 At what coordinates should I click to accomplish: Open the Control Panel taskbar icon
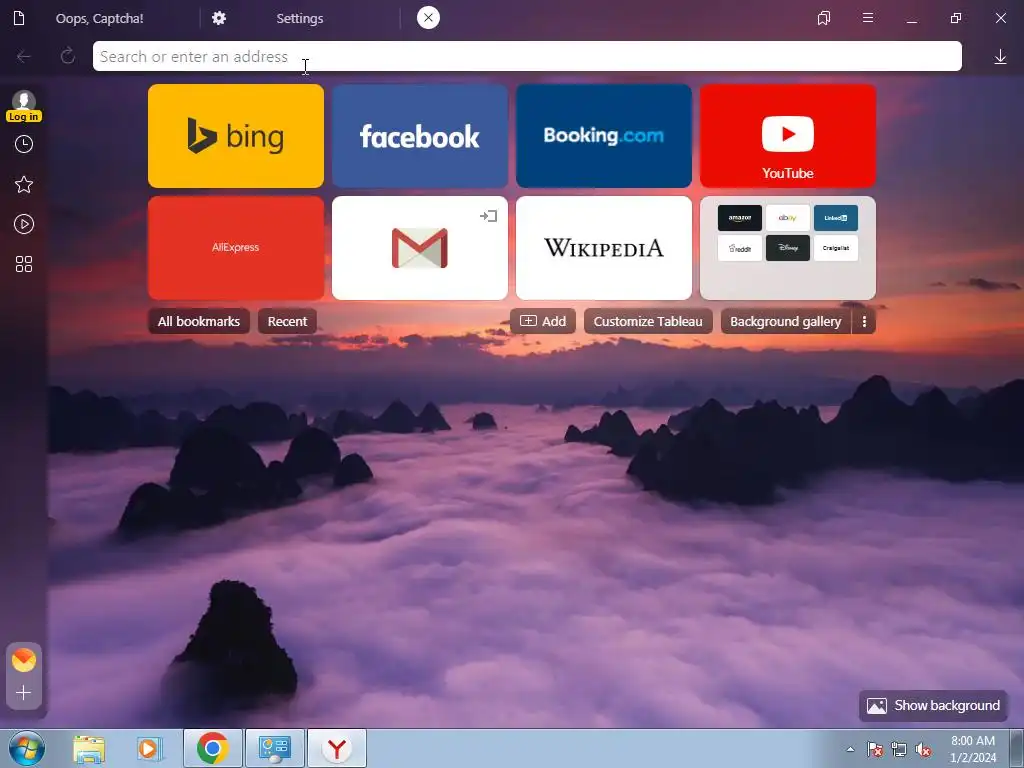click(275, 748)
